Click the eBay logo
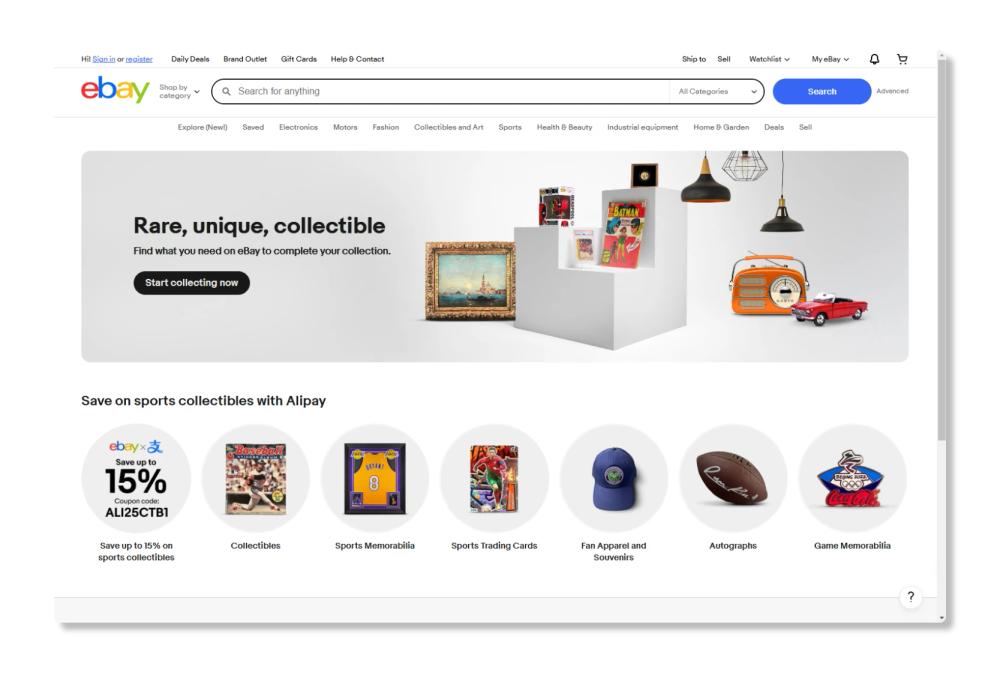This screenshot has width=1000, height=673. point(115,90)
